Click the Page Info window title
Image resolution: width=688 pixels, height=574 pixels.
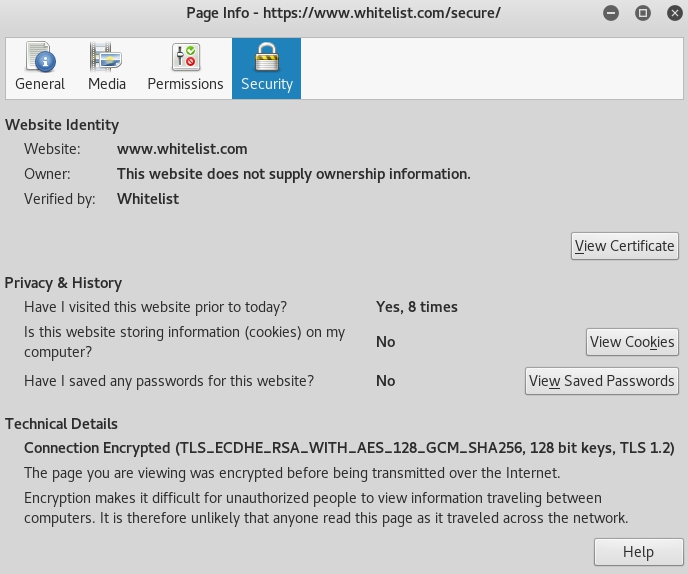(343, 13)
